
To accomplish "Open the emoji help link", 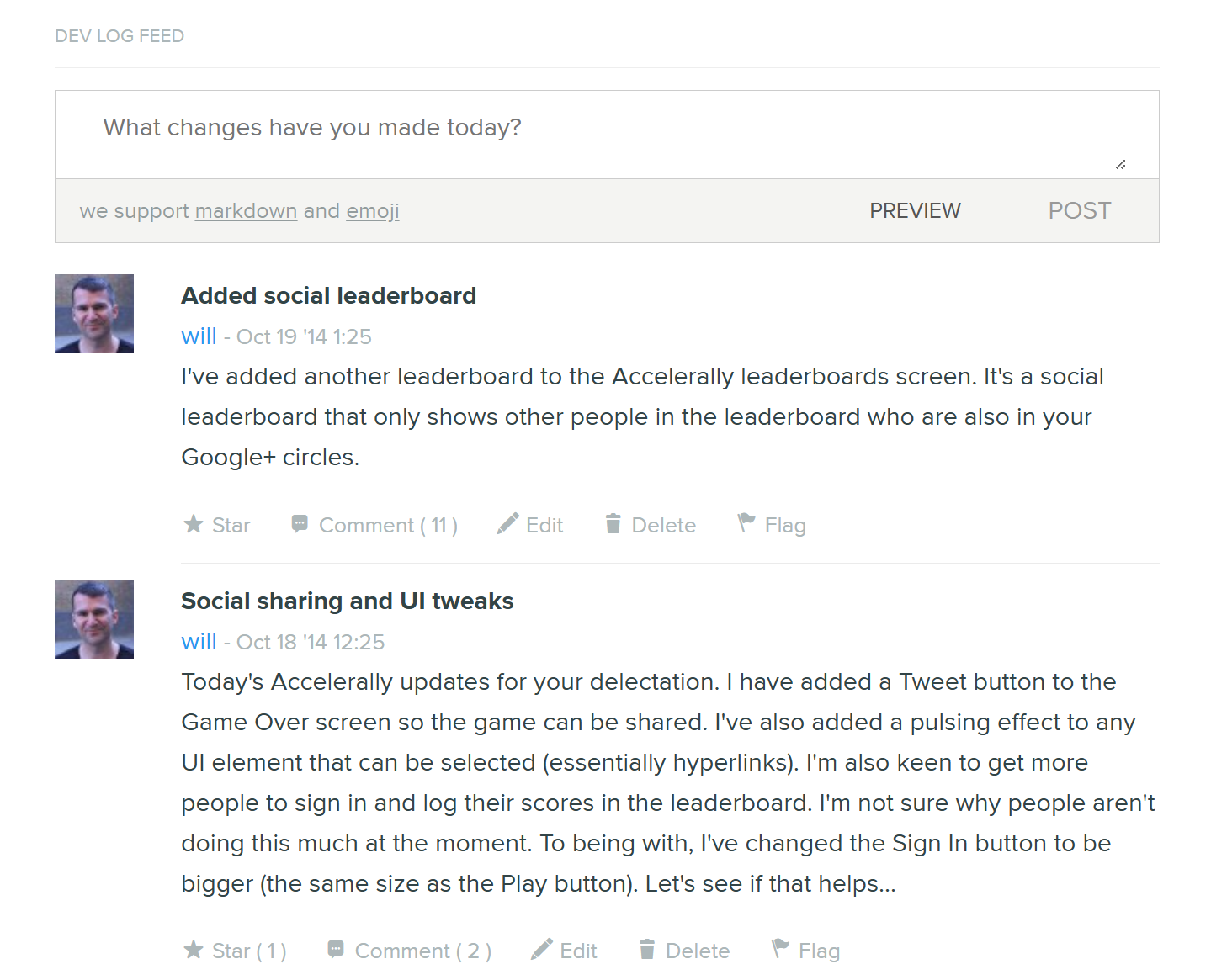I will pyautogui.click(x=373, y=210).
